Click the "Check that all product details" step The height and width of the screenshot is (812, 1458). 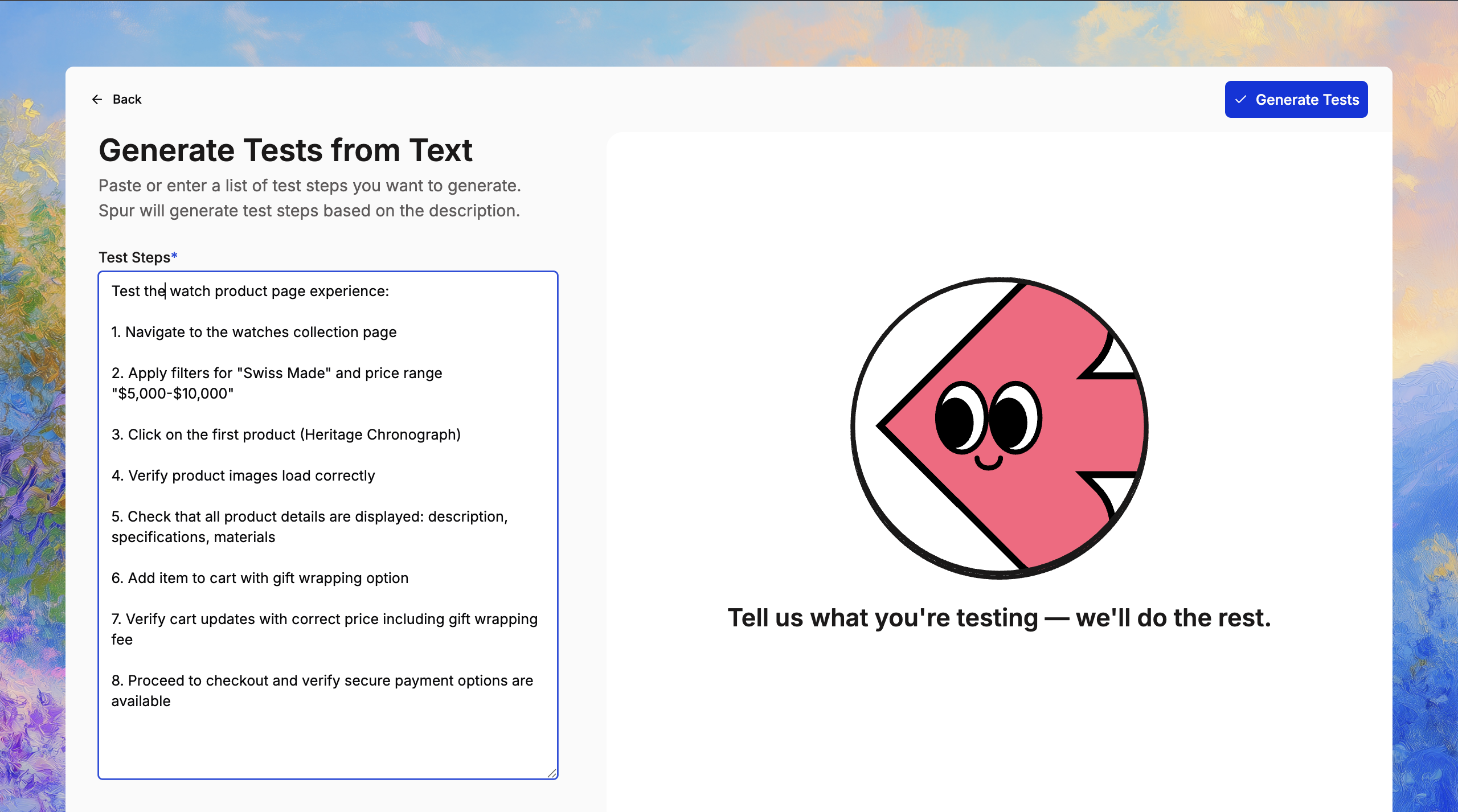[x=309, y=516]
